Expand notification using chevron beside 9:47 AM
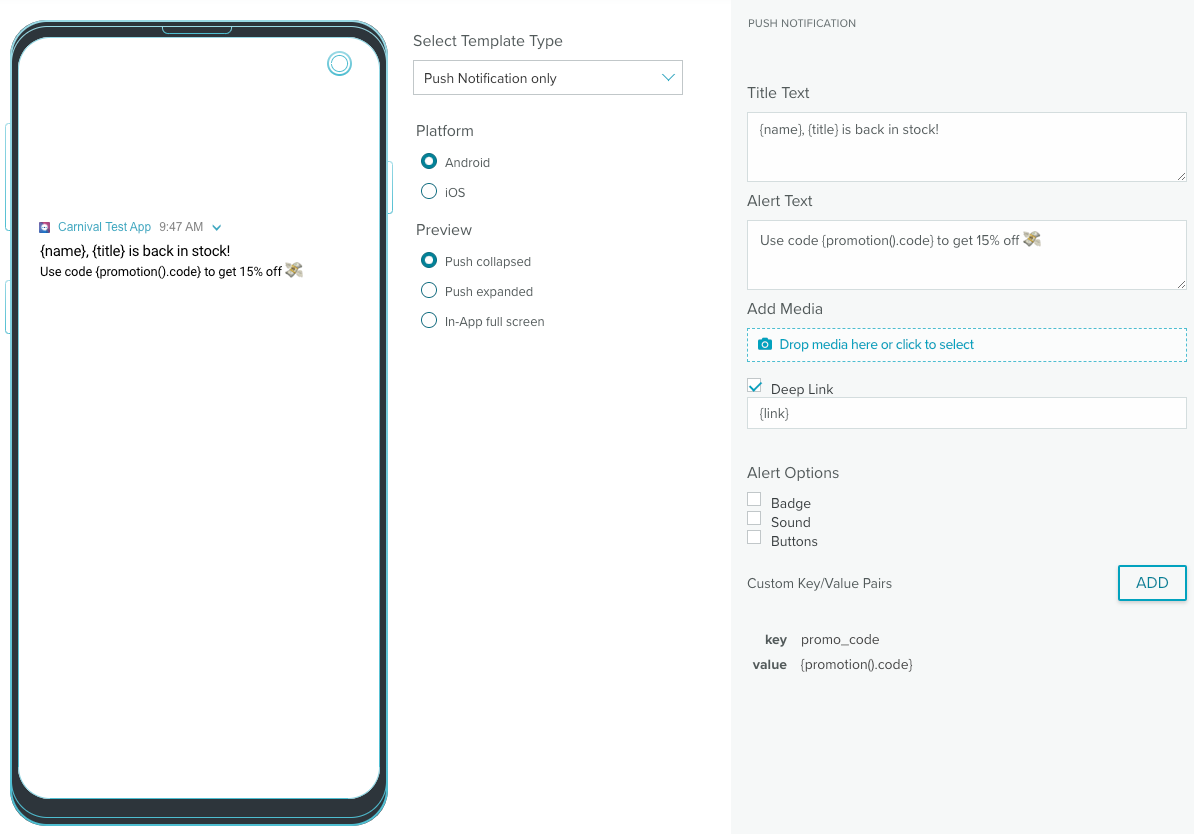This screenshot has height=834, width=1194. [217, 228]
